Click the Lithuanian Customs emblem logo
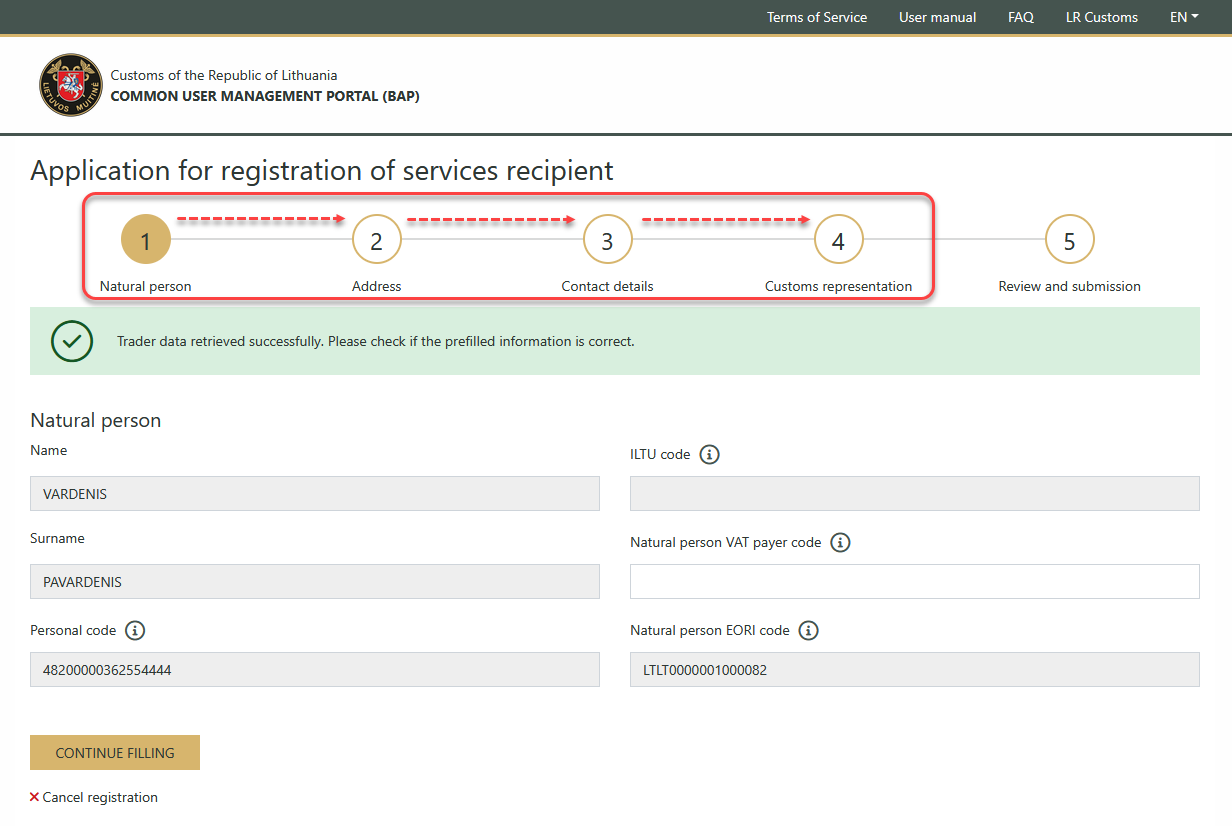This screenshot has width=1232, height=826. (70, 85)
